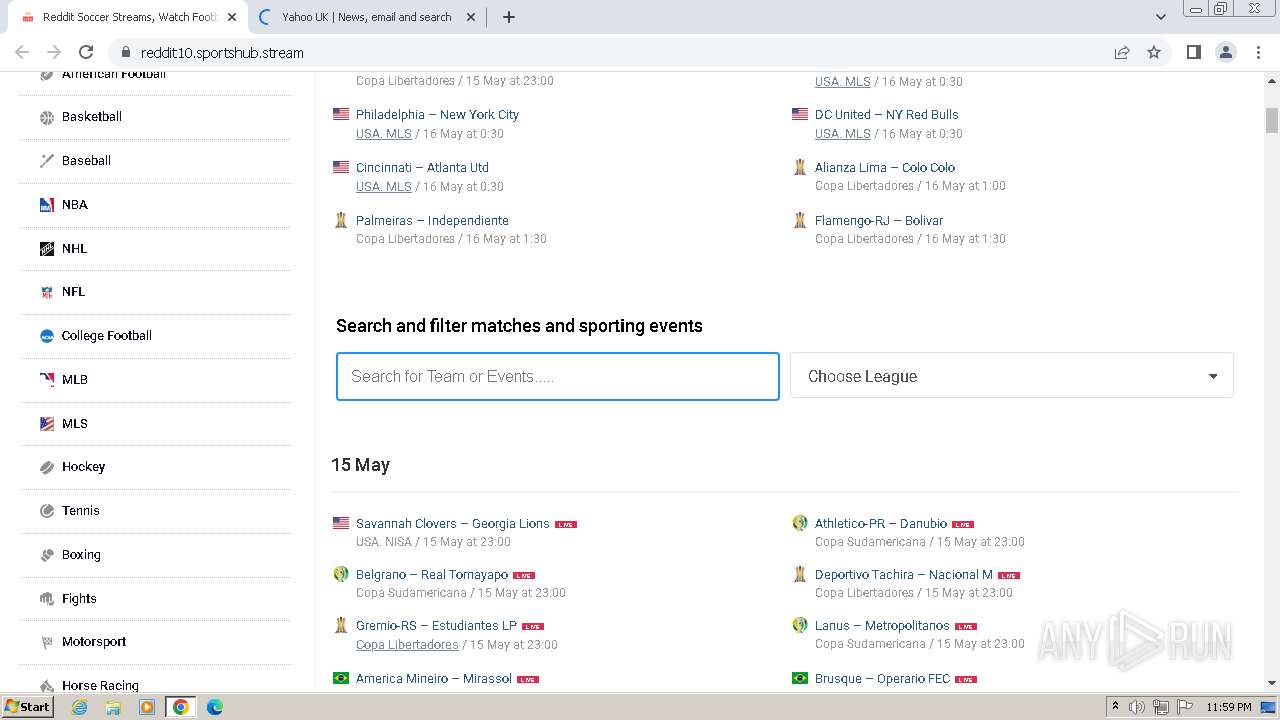
Task: Open the Windows Start menu
Action: click(x=28, y=707)
